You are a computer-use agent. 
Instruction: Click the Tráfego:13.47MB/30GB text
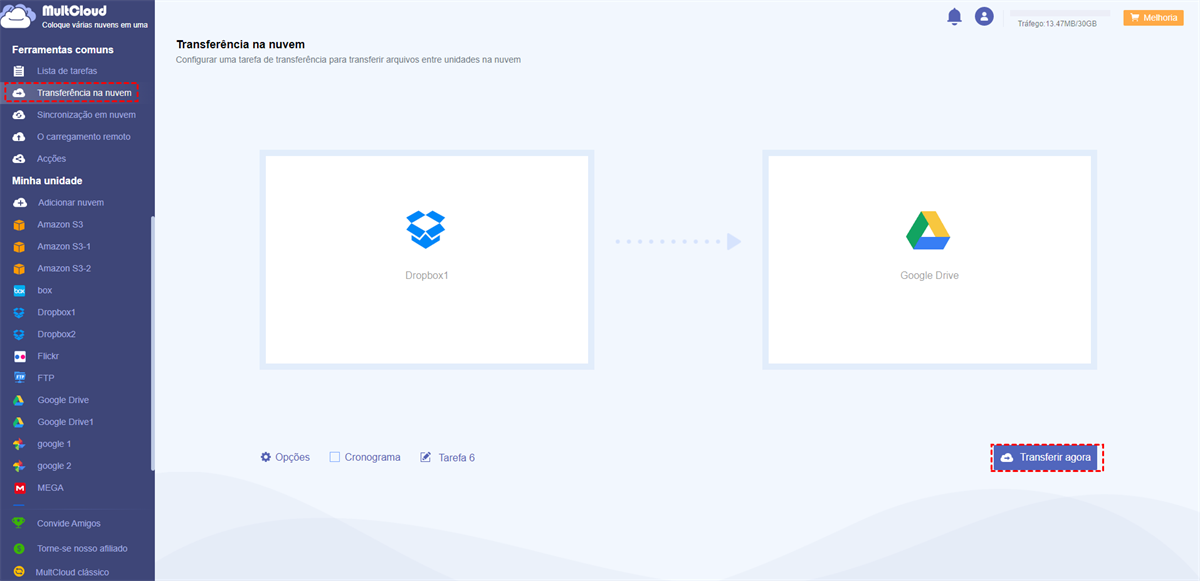[x=1057, y=23]
